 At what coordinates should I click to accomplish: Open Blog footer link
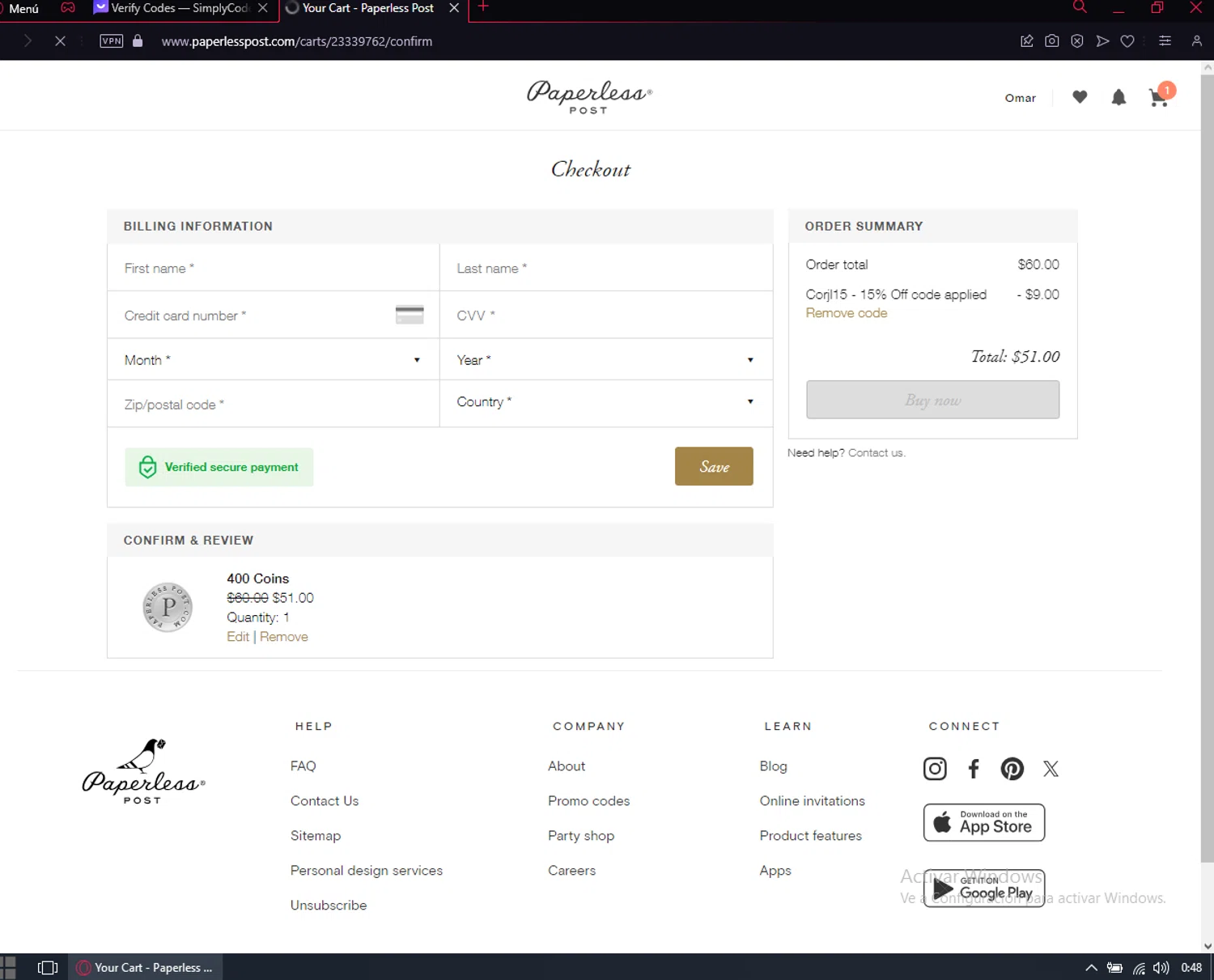pyautogui.click(x=773, y=766)
